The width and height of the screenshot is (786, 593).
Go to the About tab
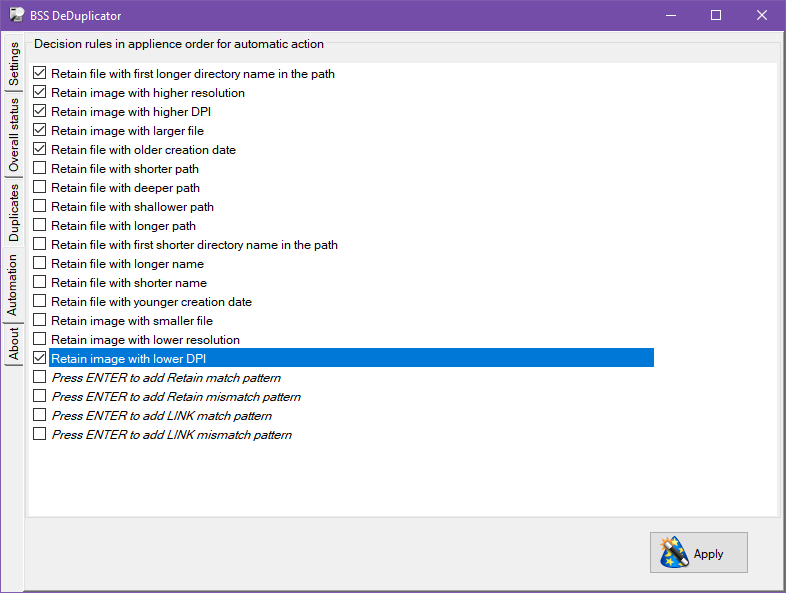14,343
